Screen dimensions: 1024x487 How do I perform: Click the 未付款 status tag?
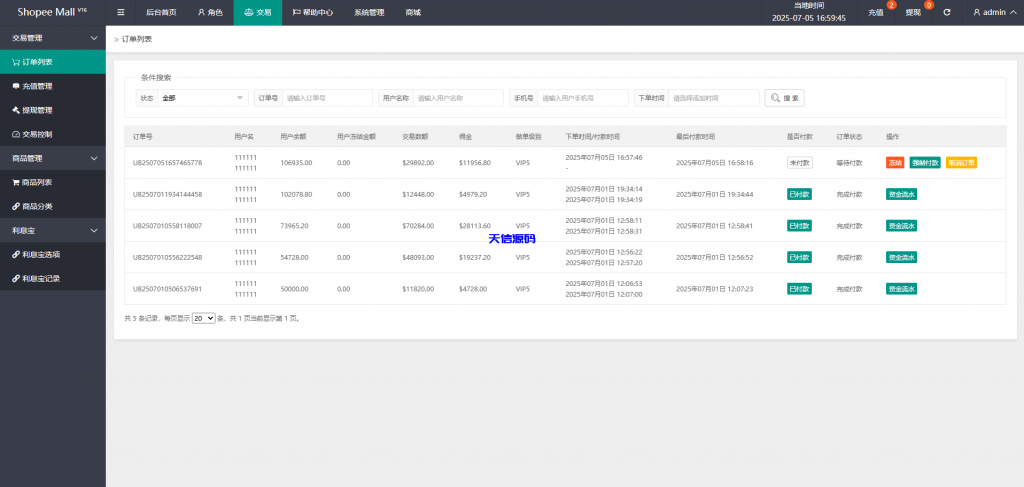[799, 163]
